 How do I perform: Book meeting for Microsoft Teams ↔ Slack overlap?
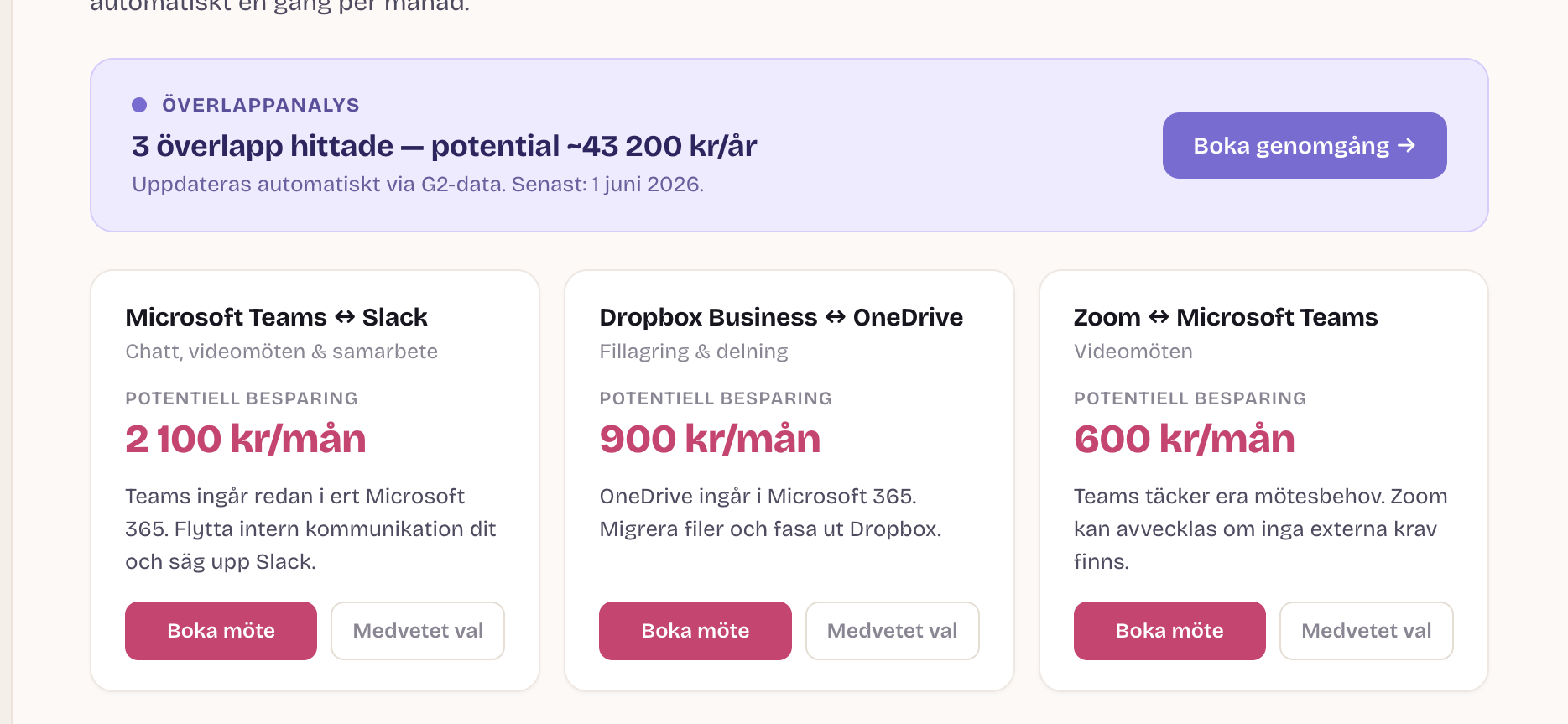(221, 631)
